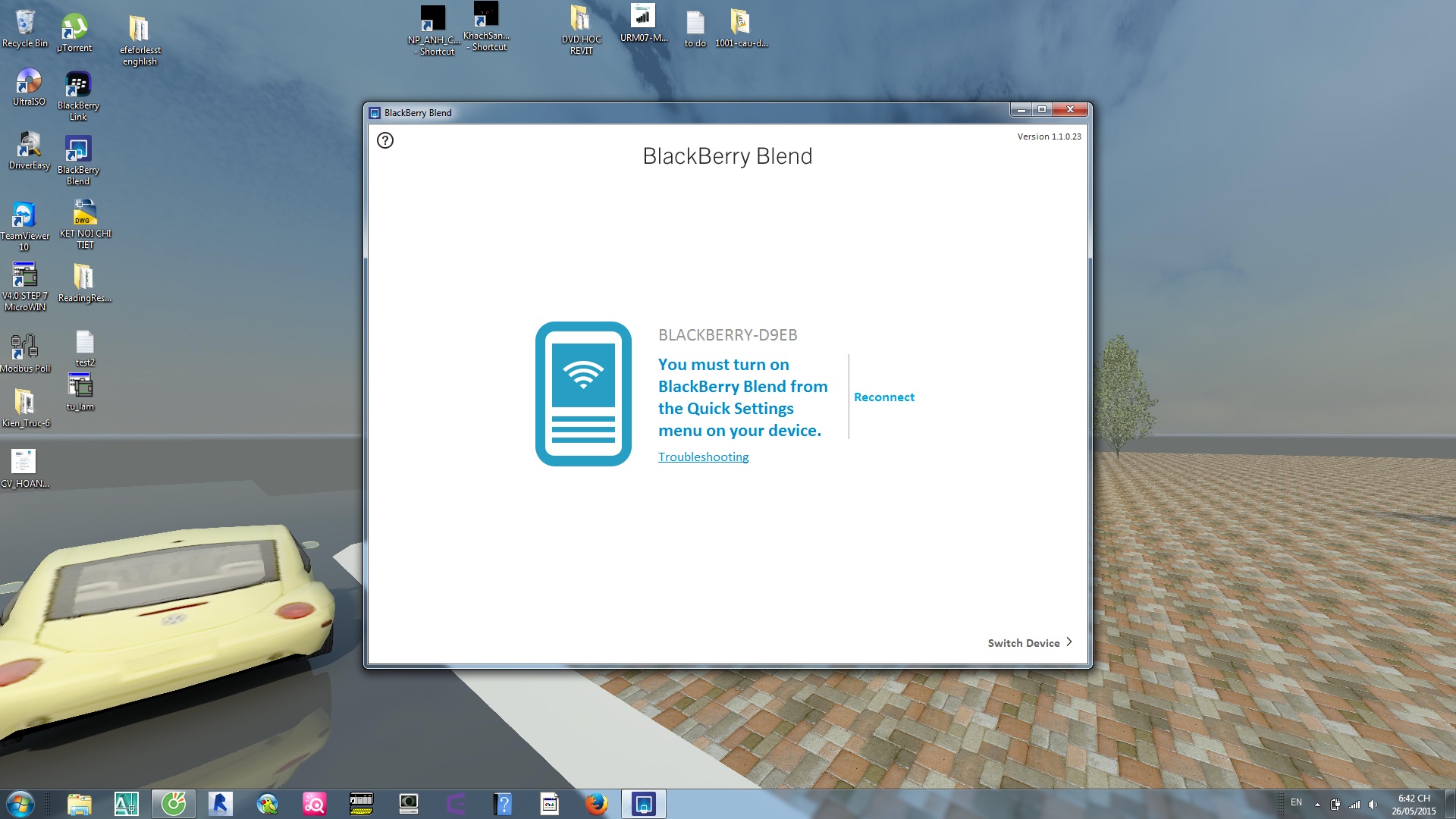The width and height of the screenshot is (1456, 819).
Task: Select the ReadingRes... folder icon
Action: coord(84,283)
